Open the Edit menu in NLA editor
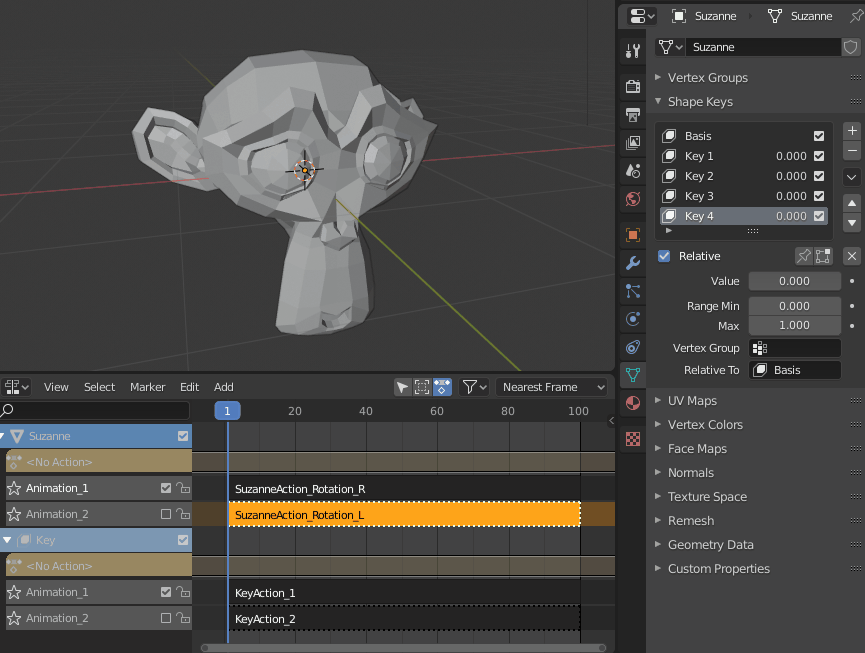865x653 pixels. pyautogui.click(x=189, y=387)
